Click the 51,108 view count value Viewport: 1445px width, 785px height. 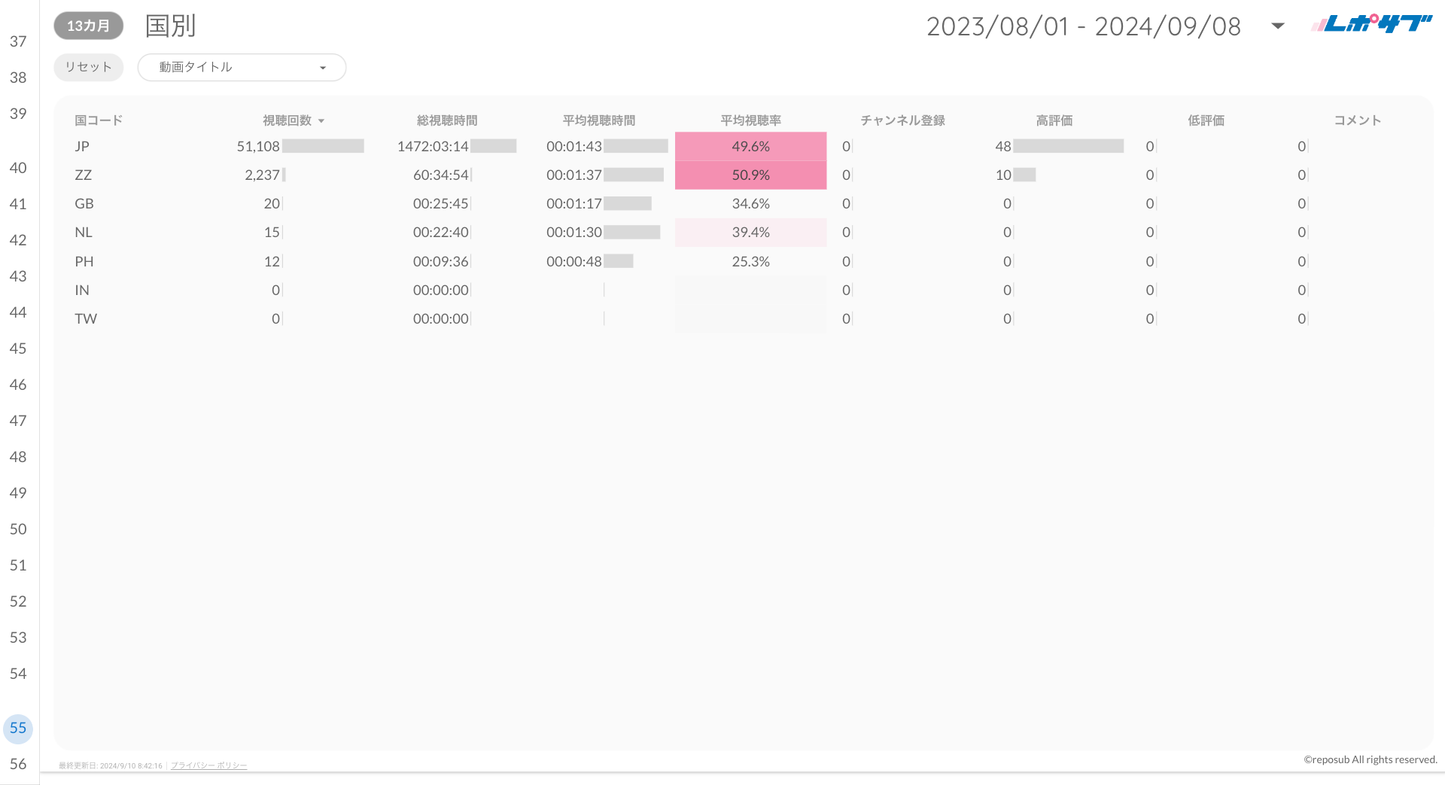(258, 146)
